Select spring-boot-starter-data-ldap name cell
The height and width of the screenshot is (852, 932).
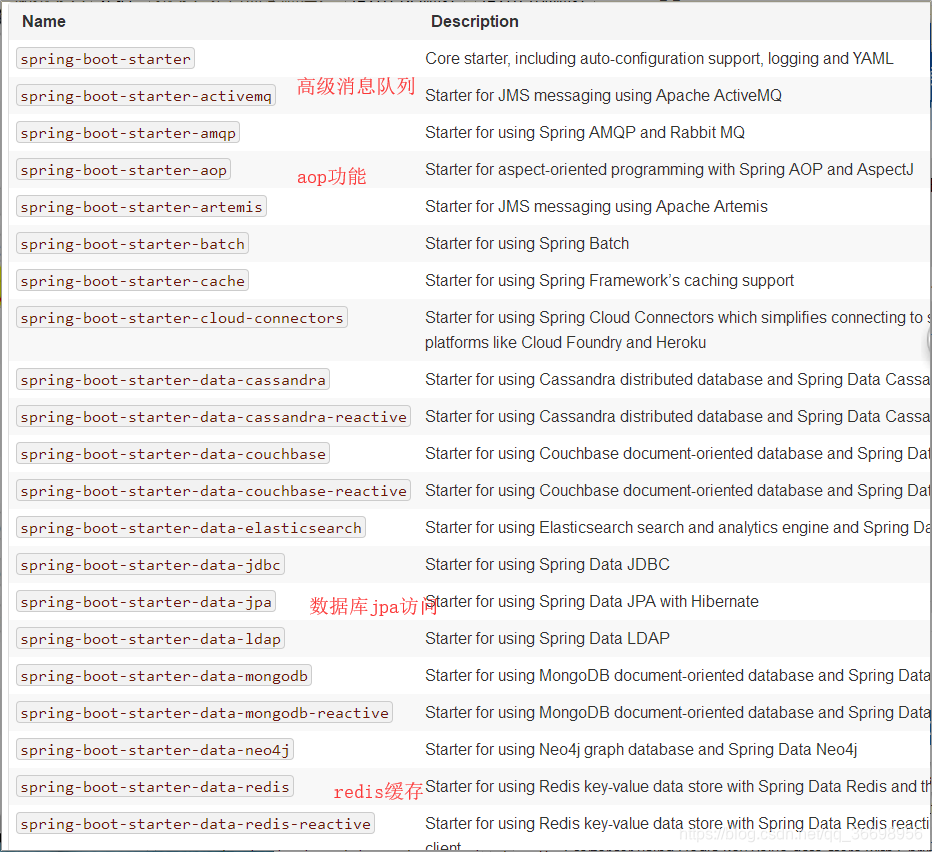(x=150, y=638)
